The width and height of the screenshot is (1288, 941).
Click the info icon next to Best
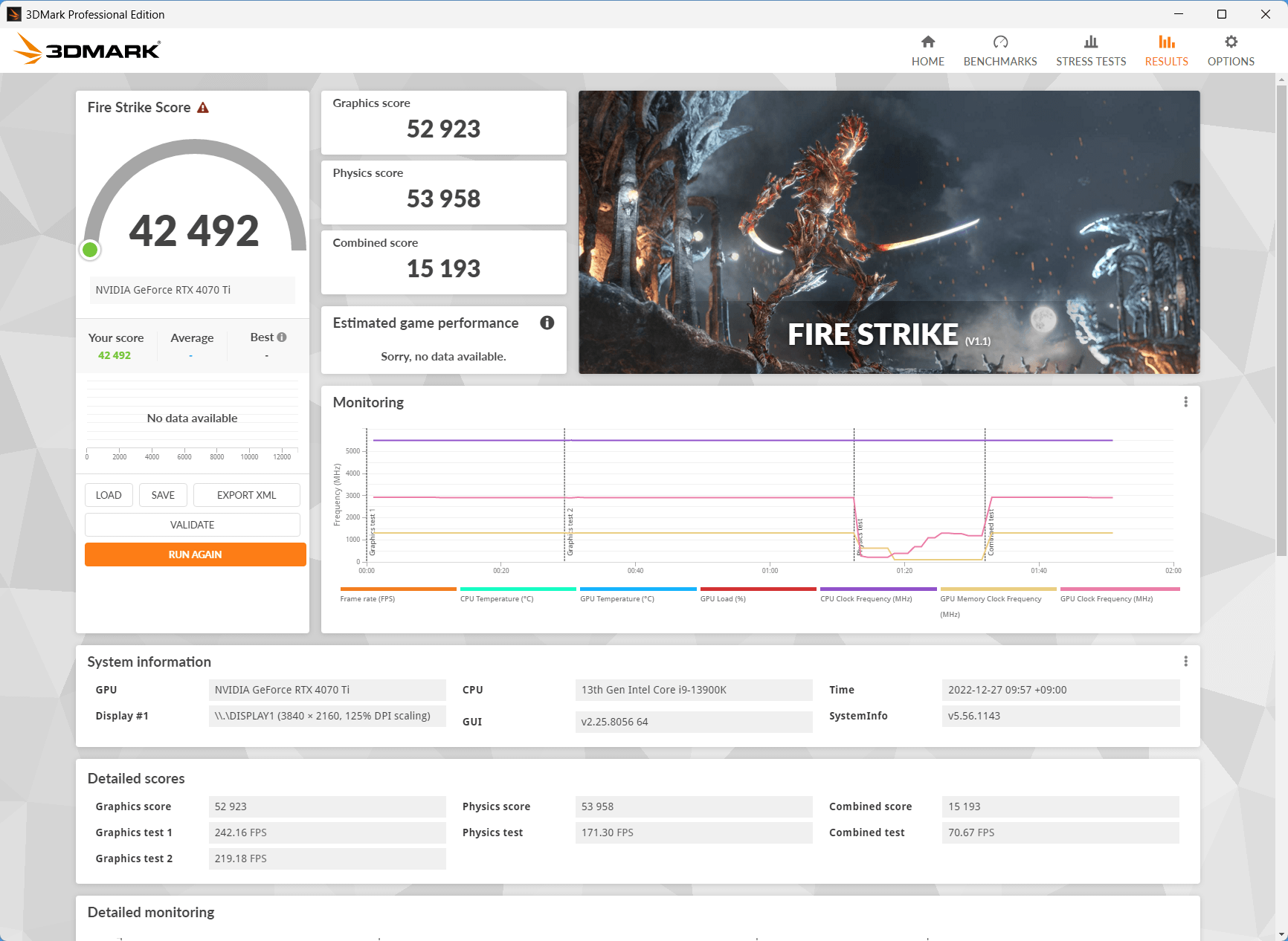tap(282, 337)
